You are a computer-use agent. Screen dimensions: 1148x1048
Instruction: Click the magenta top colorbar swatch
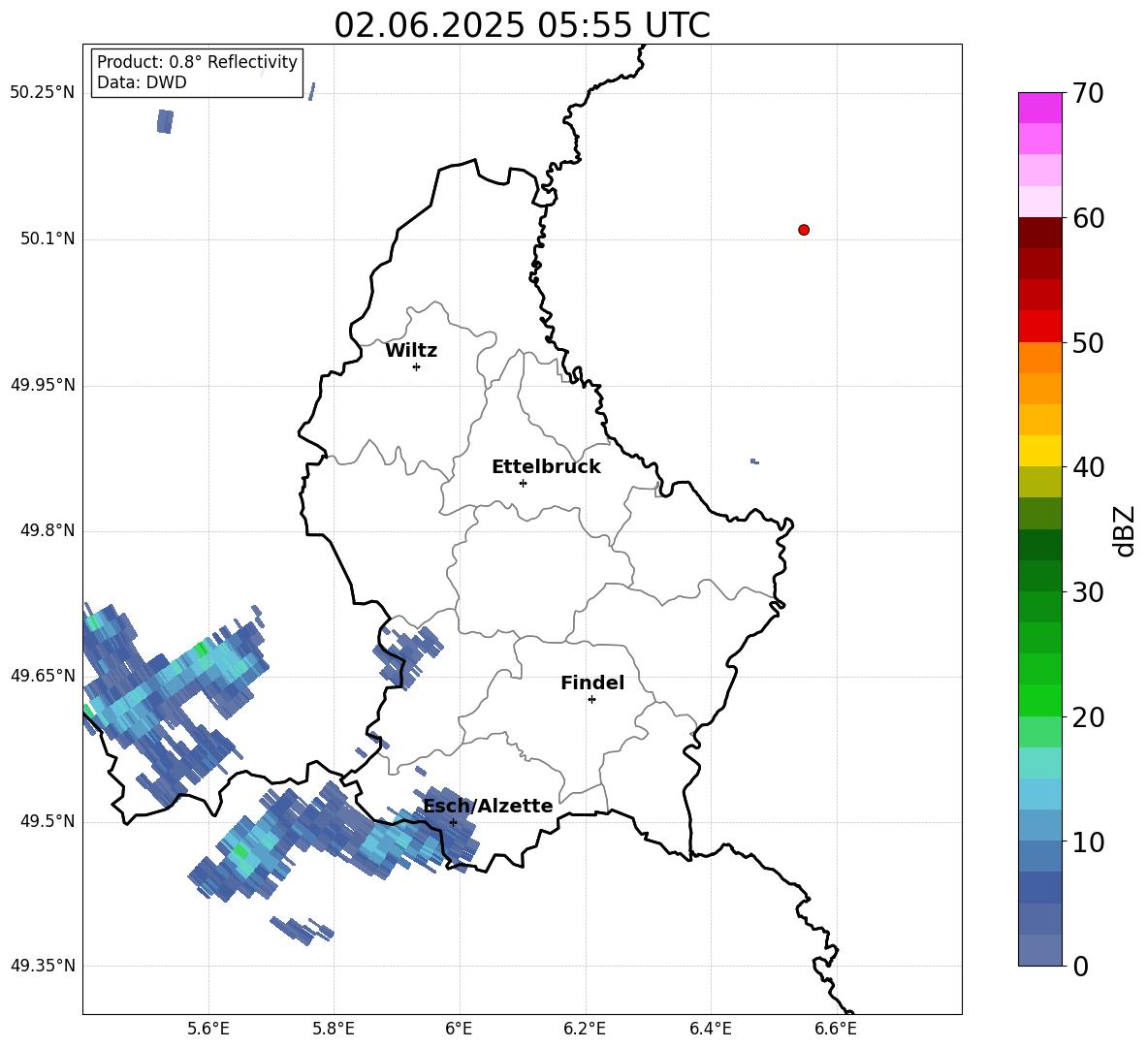coord(1040,108)
